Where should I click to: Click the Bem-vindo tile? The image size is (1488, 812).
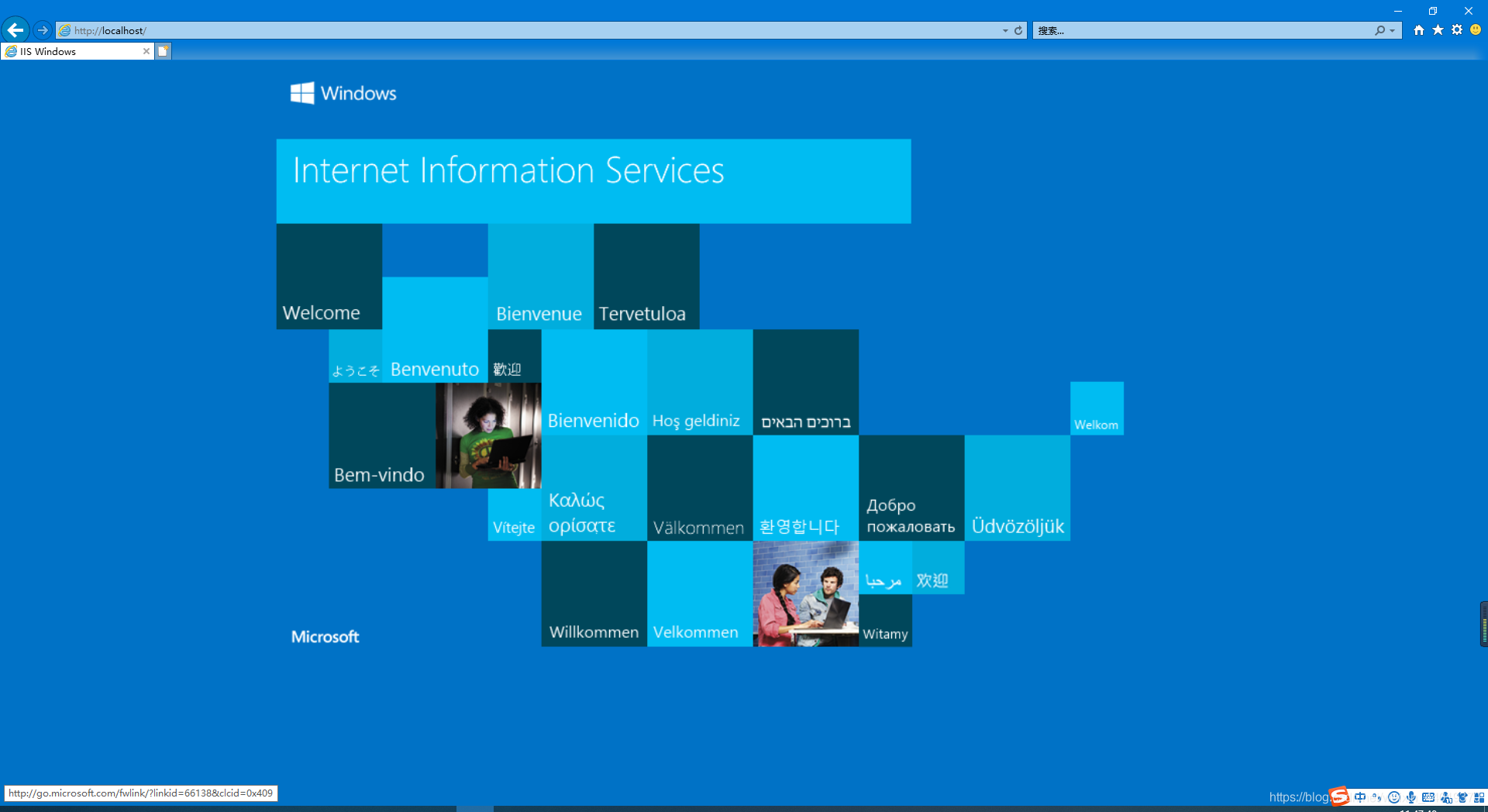pyautogui.click(x=382, y=435)
